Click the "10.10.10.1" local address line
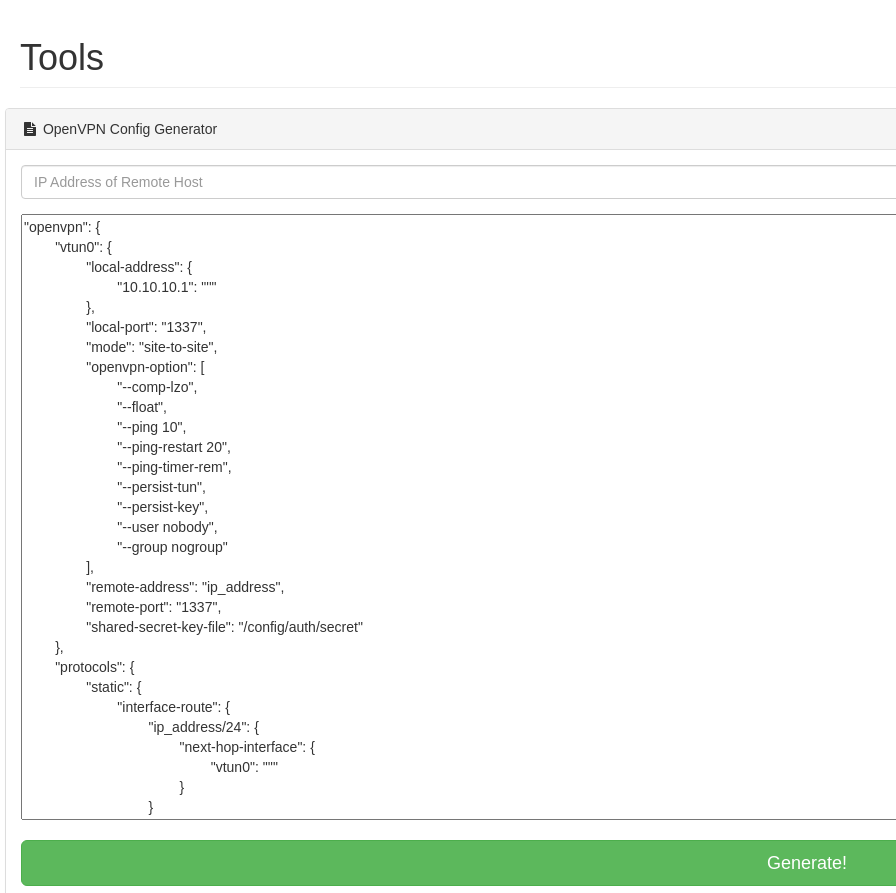Image resolution: width=896 pixels, height=893 pixels. [x=166, y=287]
